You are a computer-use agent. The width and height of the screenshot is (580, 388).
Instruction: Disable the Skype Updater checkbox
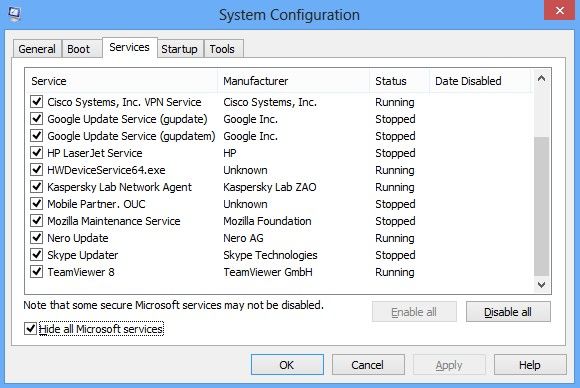[36, 254]
